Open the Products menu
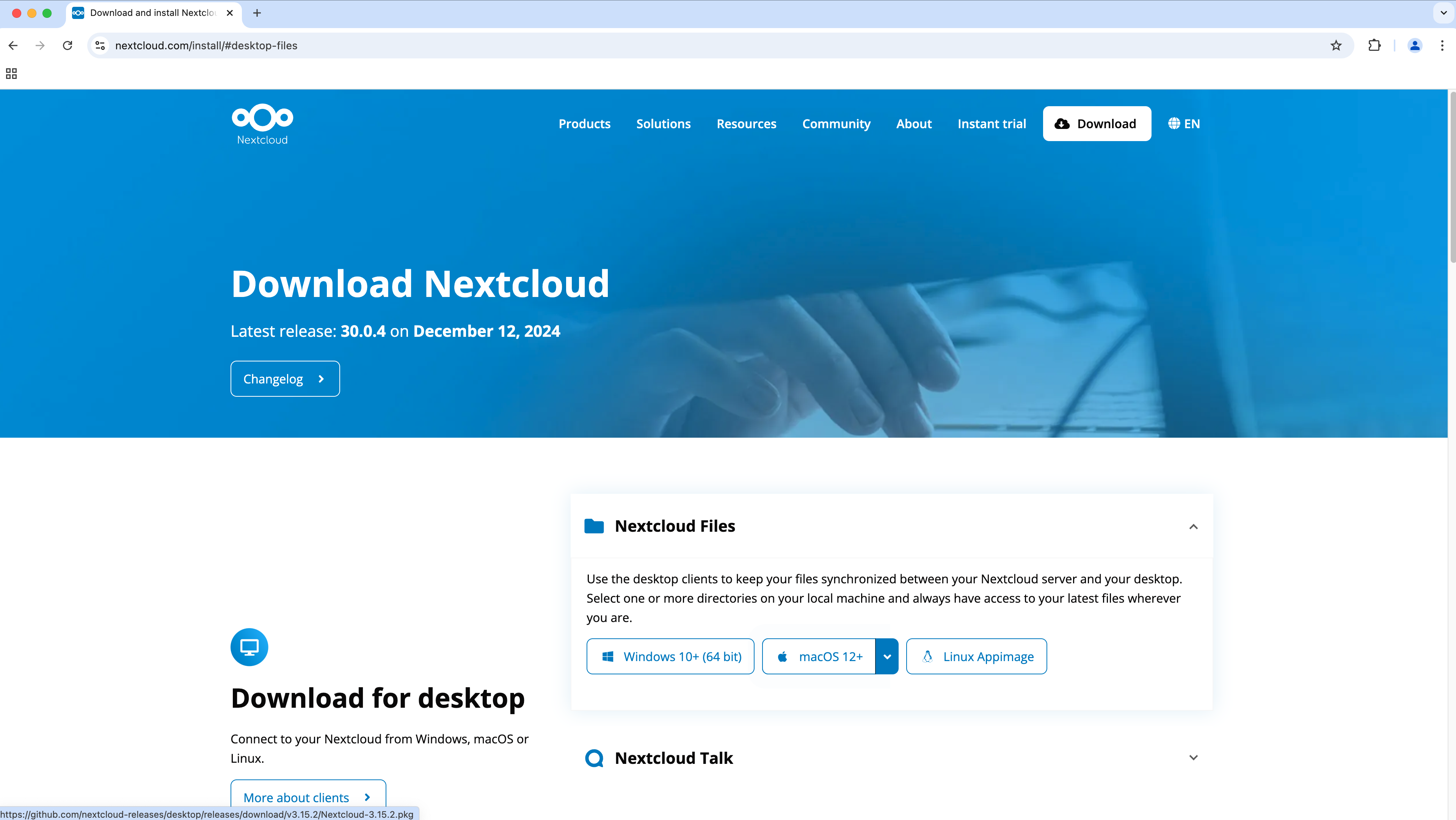Screen dimensions: 1456x820 (584, 124)
